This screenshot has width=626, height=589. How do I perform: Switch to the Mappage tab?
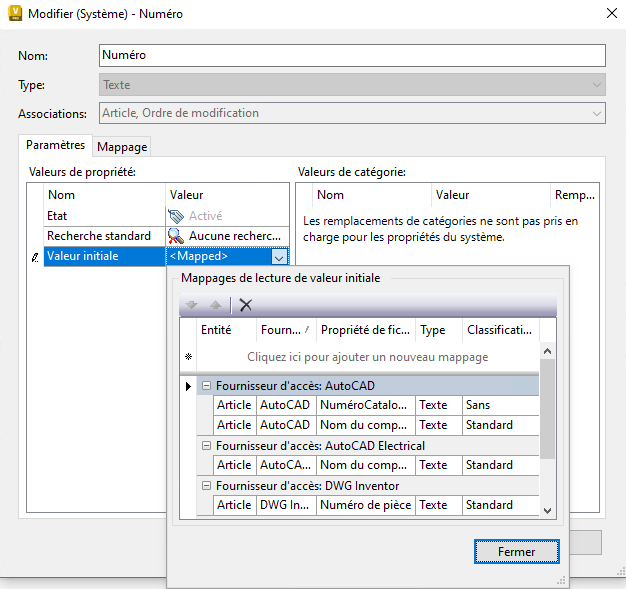click(x=122, y=147)
